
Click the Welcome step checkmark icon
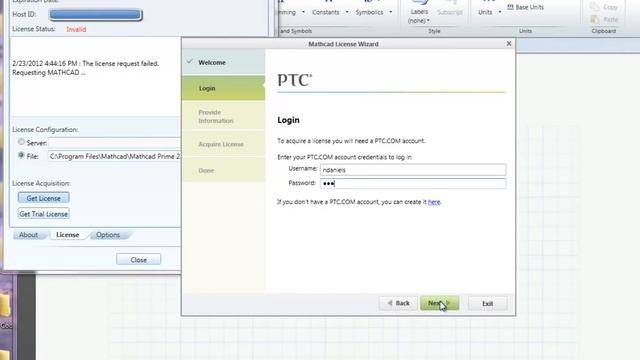189,62
